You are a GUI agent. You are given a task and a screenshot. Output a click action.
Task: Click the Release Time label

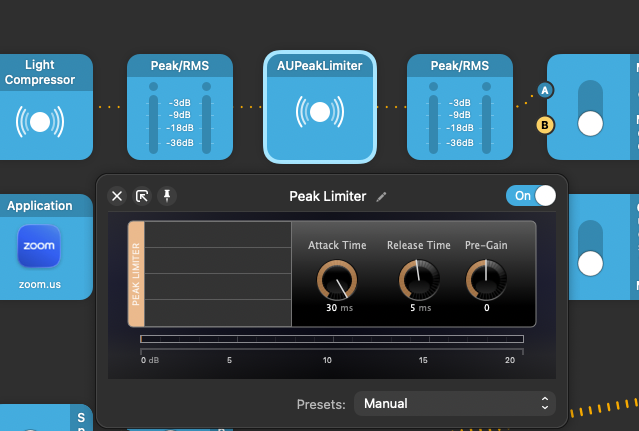pos(419,245)
